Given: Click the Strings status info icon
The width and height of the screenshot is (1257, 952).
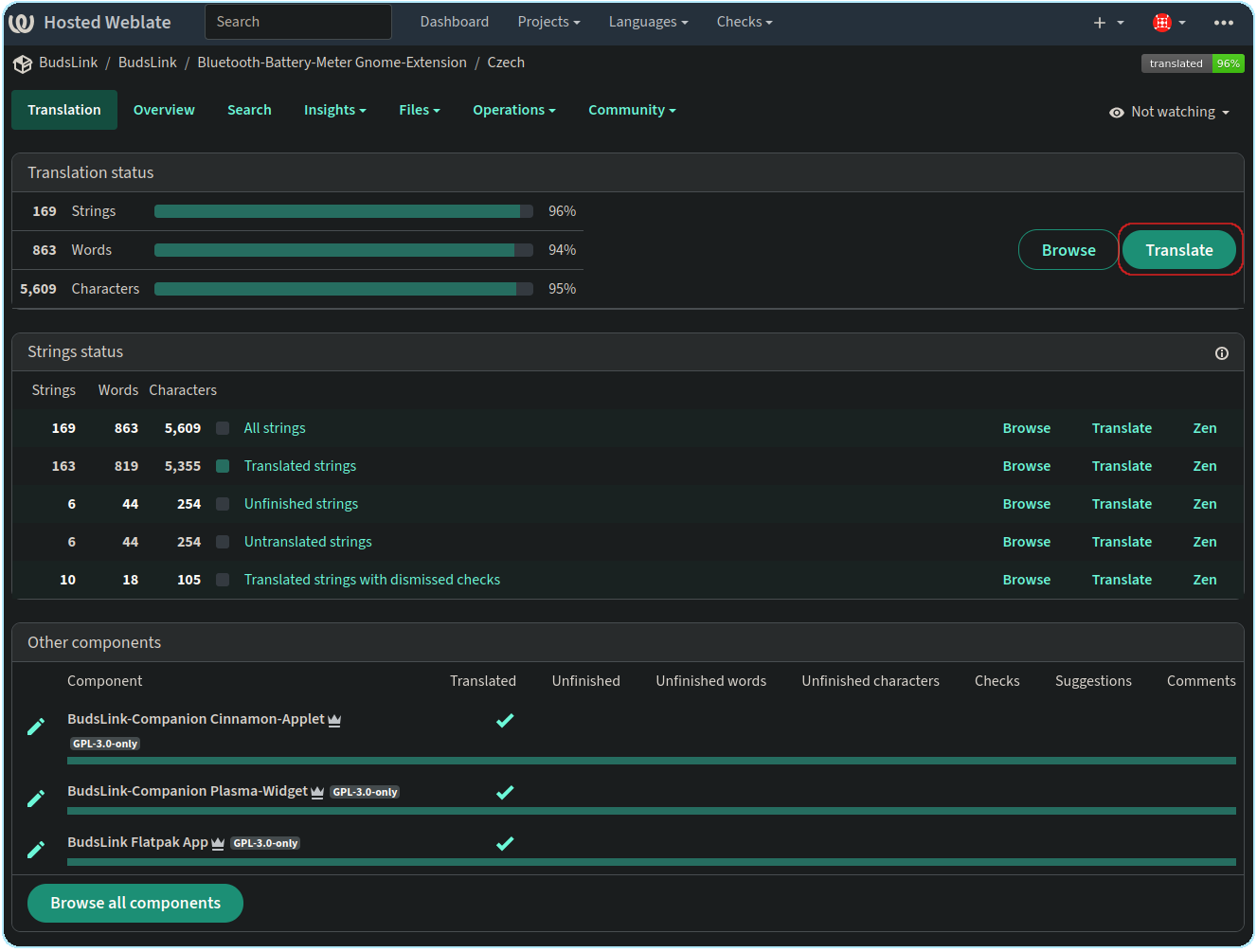Looking at the screenshot, I should (1222, 353).
